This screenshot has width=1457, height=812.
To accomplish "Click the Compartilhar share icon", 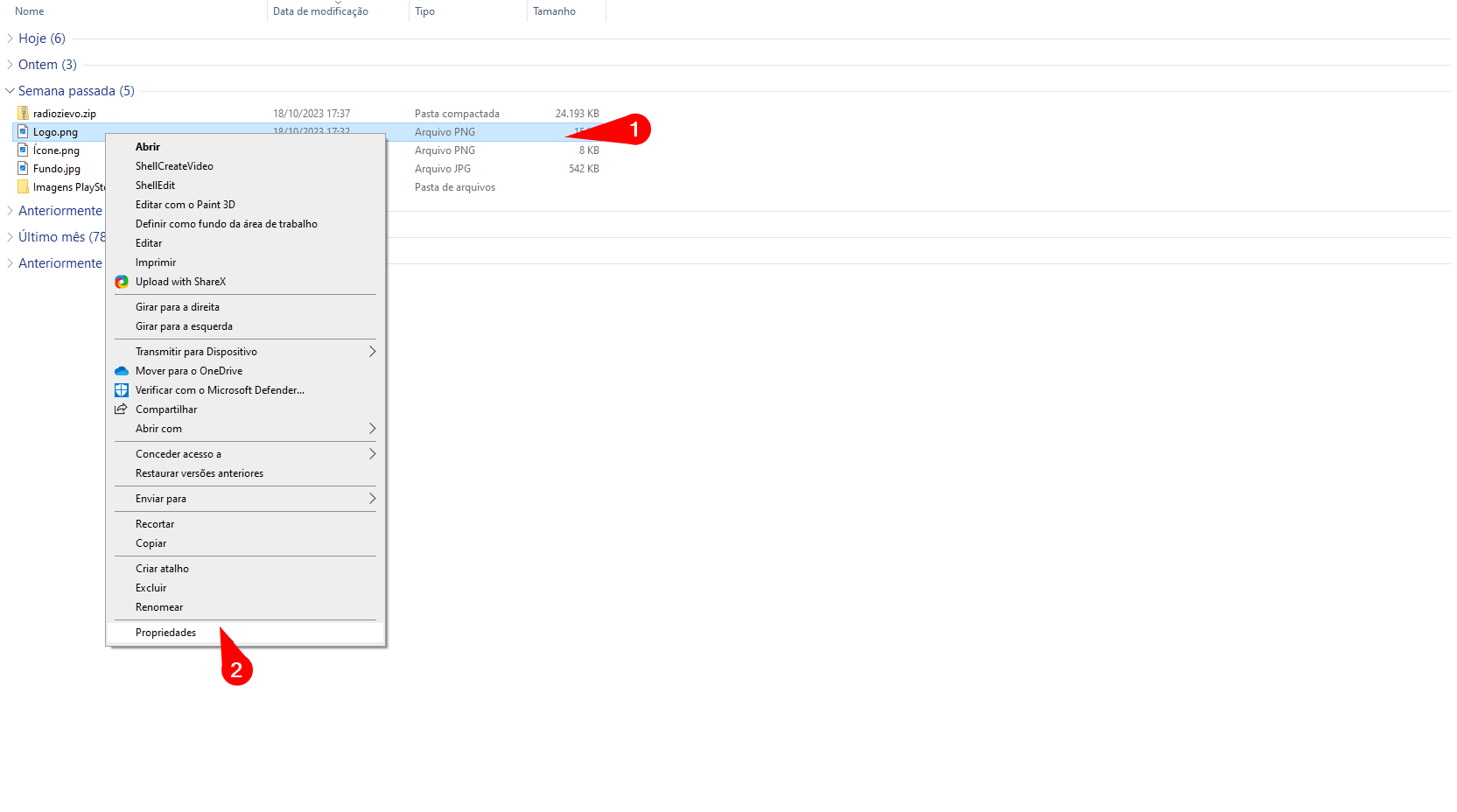I will tap(122, 409).
